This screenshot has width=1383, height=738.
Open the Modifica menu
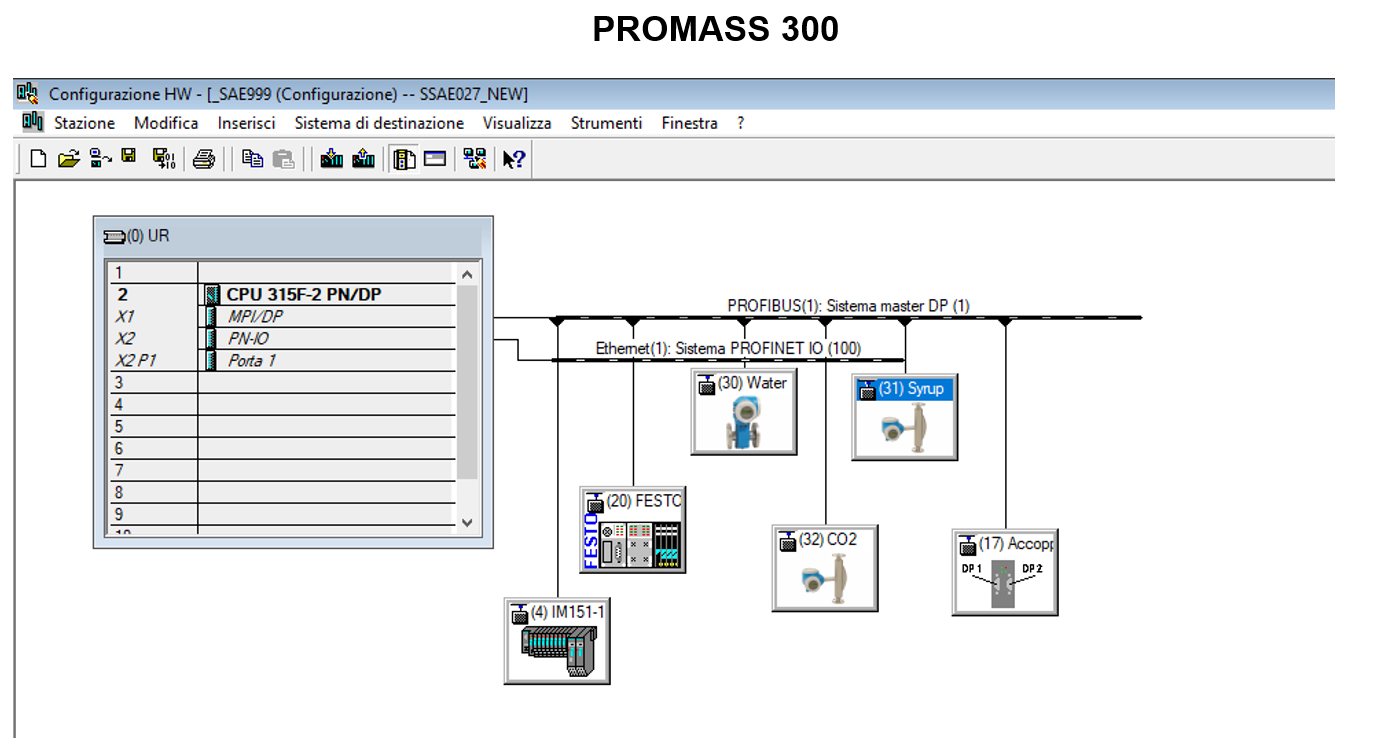(166, 123)
